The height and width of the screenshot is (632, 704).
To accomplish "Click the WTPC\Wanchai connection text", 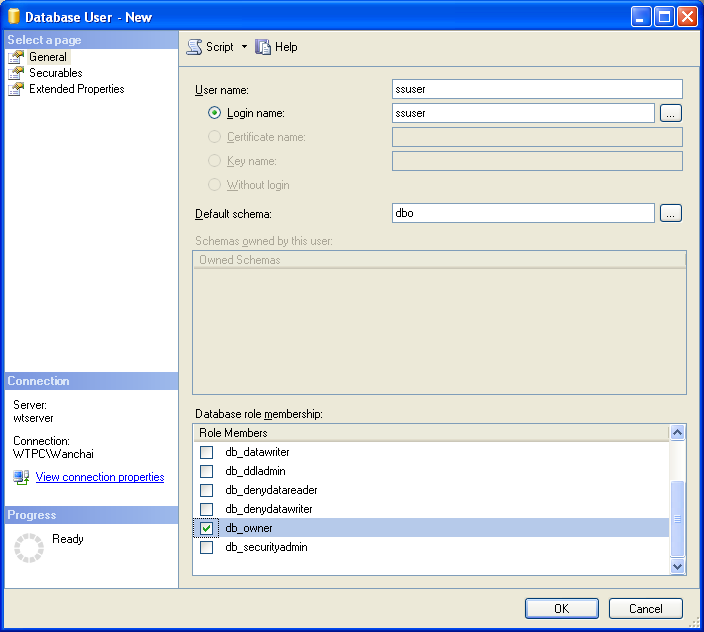I will (x=53, y=454).
